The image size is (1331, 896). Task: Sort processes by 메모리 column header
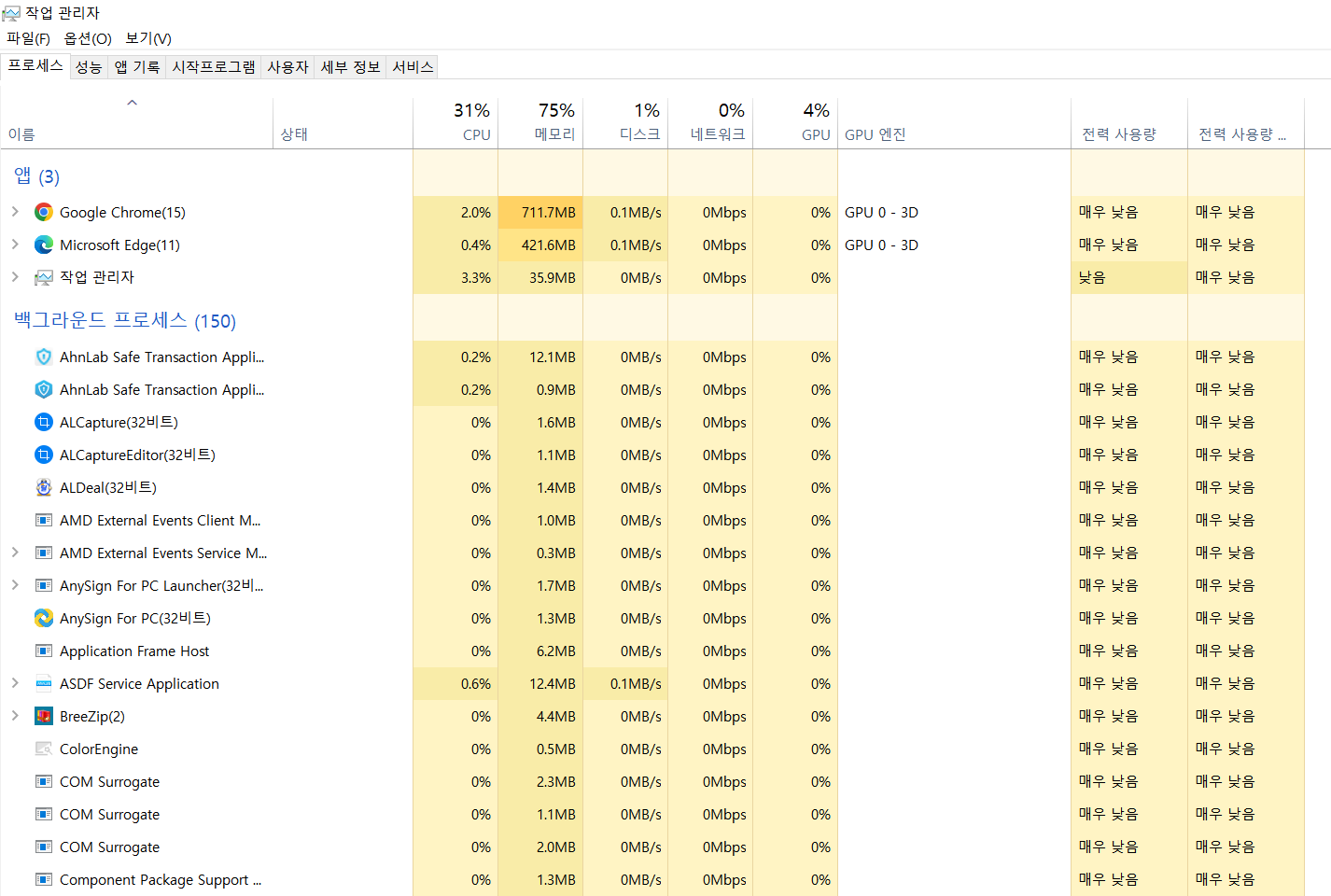(x=540, y=123)
